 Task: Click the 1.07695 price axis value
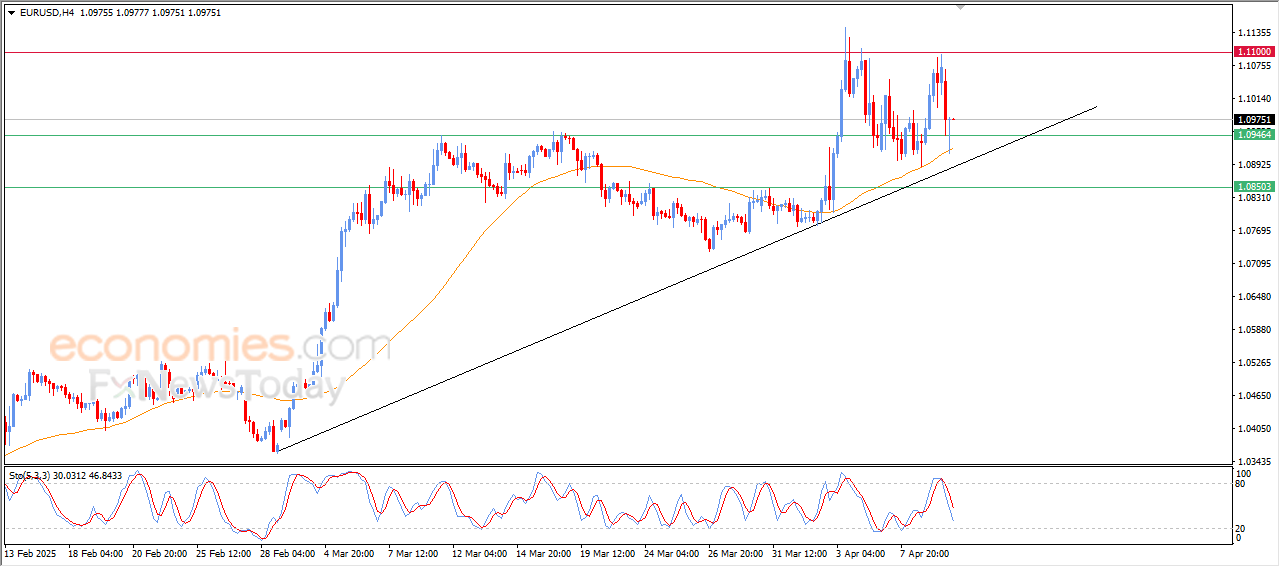(x=1255, y=231)
